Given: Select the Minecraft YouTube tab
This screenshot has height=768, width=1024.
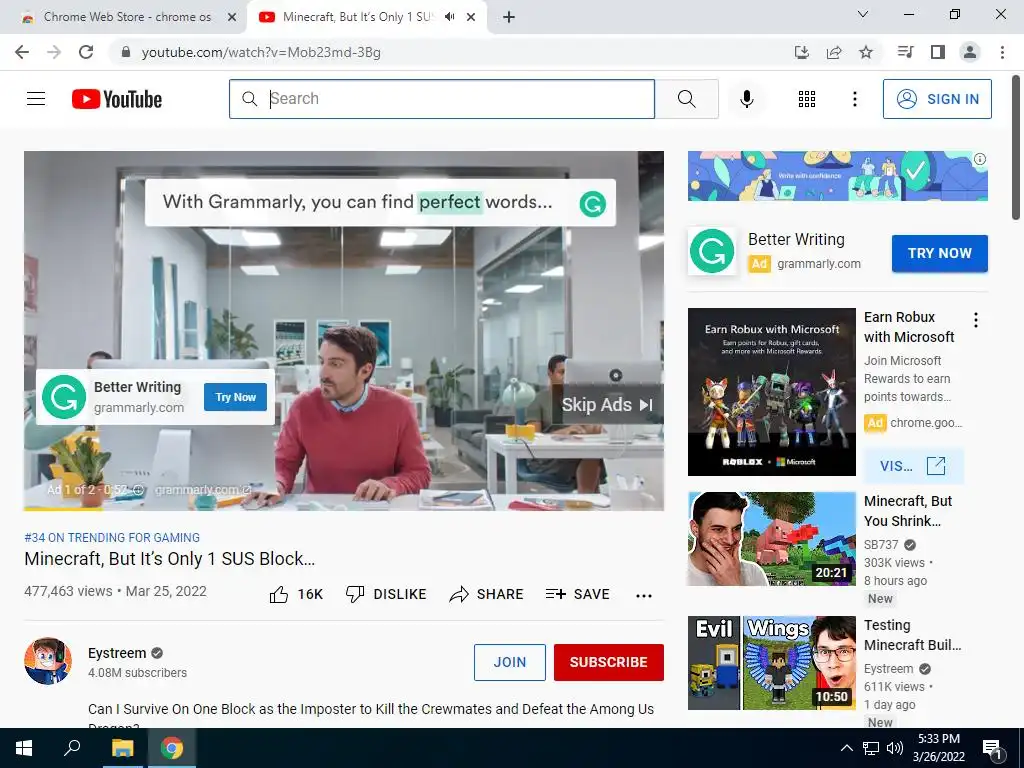Looking at the screenshot, I should (358, 17).
